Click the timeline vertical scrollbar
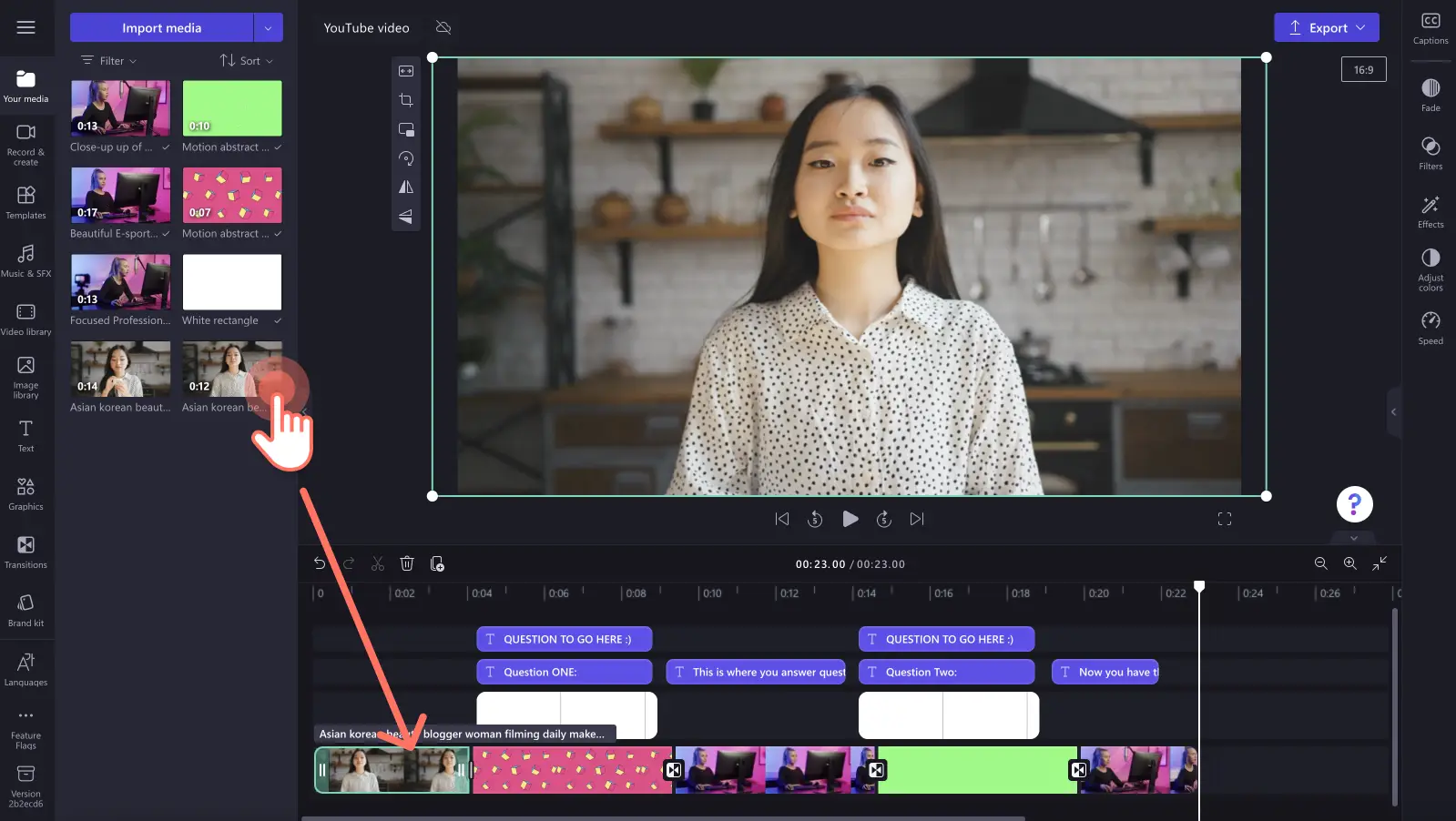 click(1394, 706)
